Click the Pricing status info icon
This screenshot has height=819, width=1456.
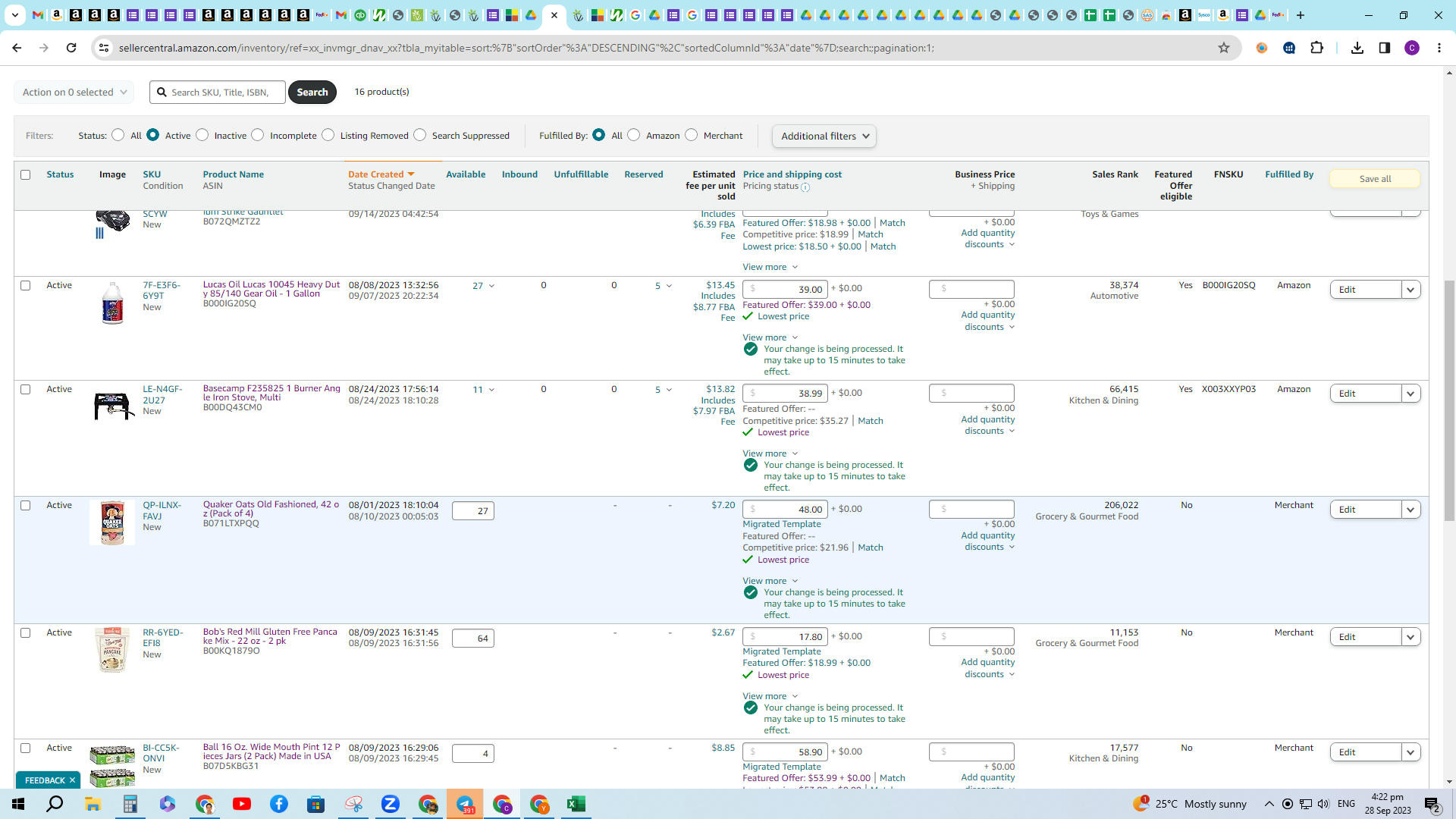(x=805, y=187)
